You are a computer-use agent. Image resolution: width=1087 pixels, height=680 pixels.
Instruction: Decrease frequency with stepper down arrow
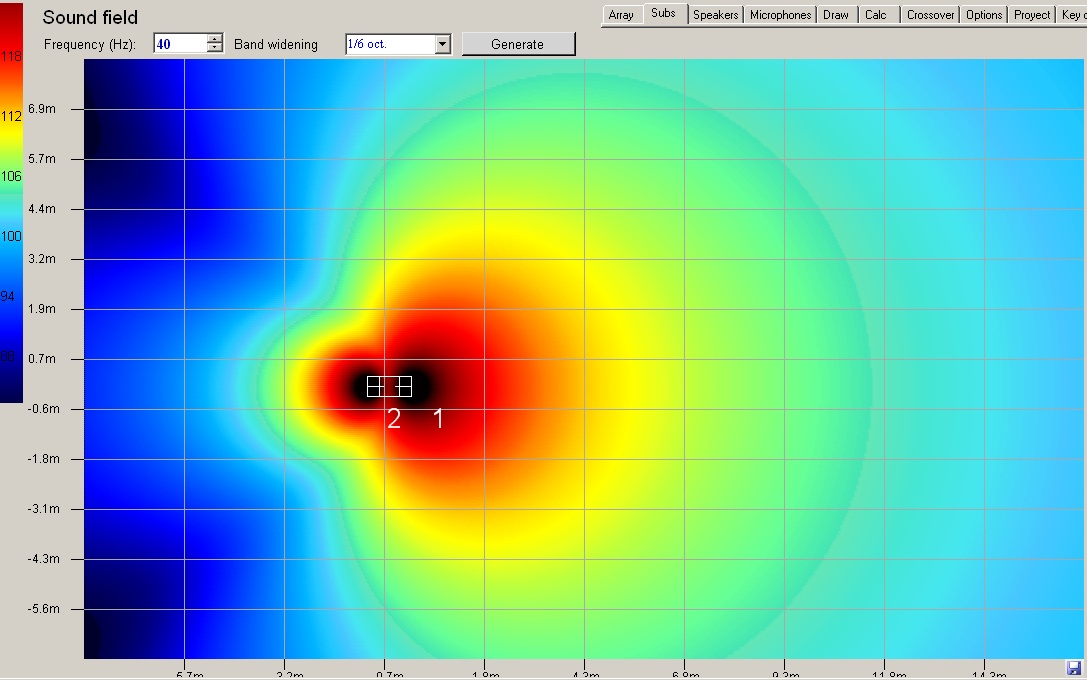tap(215, 49)
